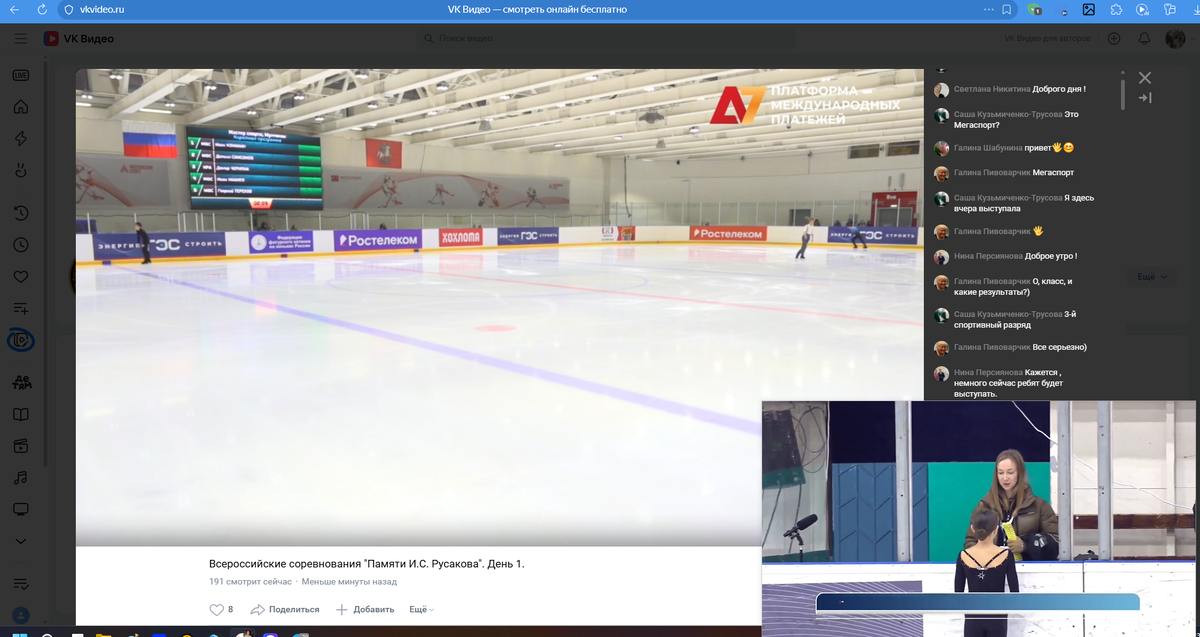
Task: Click the main livestream video player
Action: tap(499, 307)
